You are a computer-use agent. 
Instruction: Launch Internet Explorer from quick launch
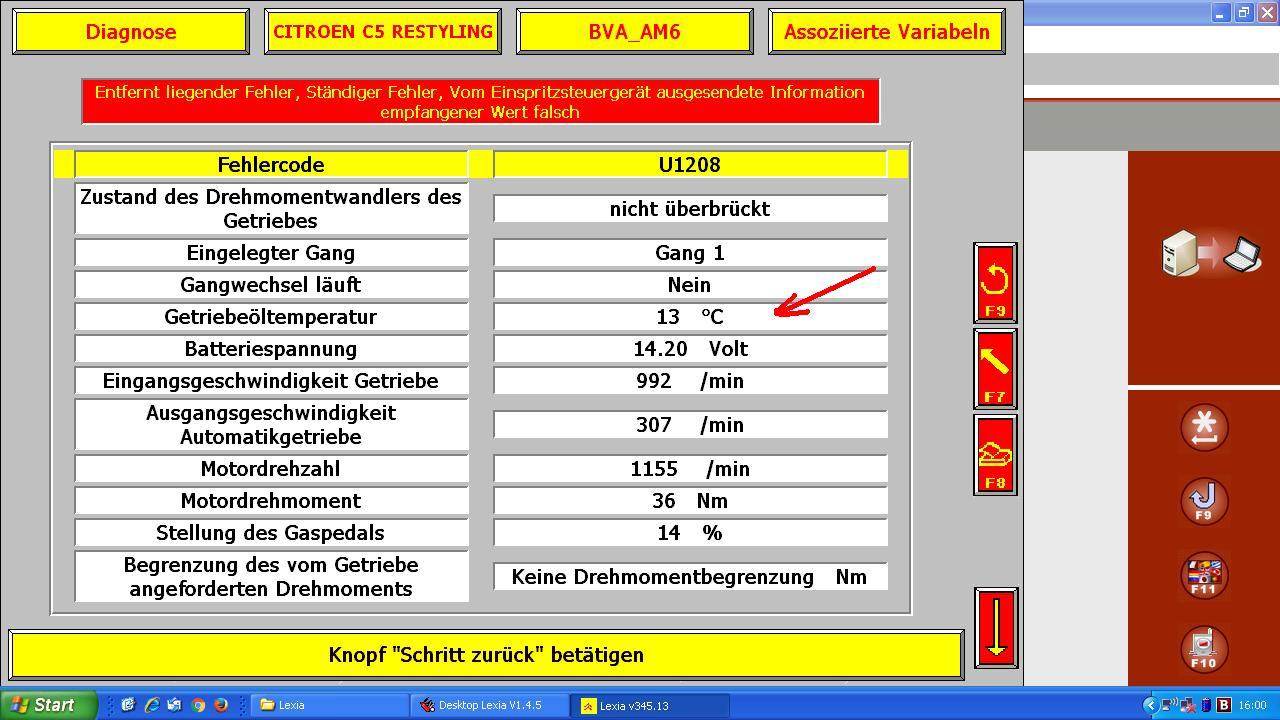(152, 705)
